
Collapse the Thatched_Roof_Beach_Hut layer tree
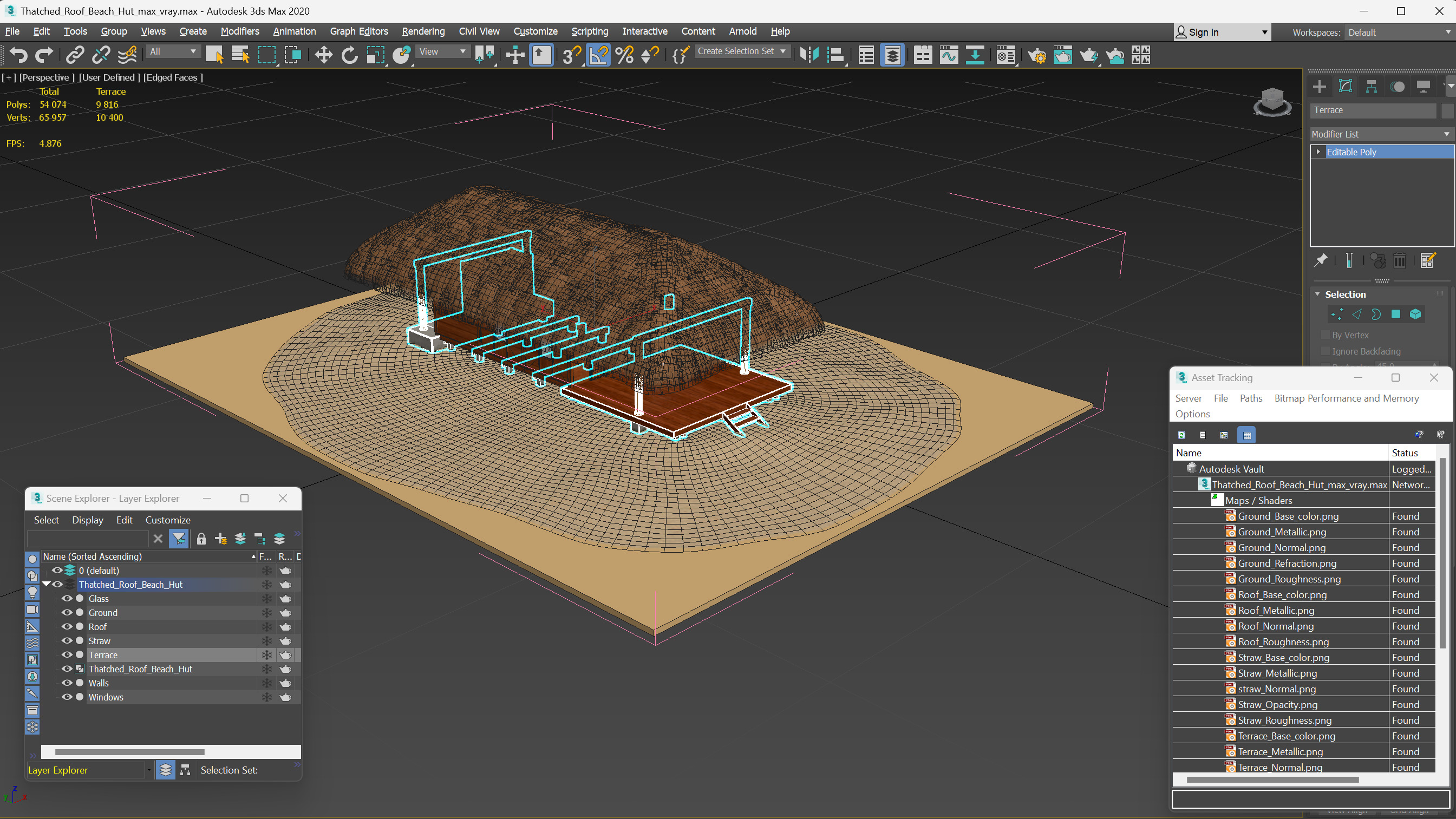point(47,585)
